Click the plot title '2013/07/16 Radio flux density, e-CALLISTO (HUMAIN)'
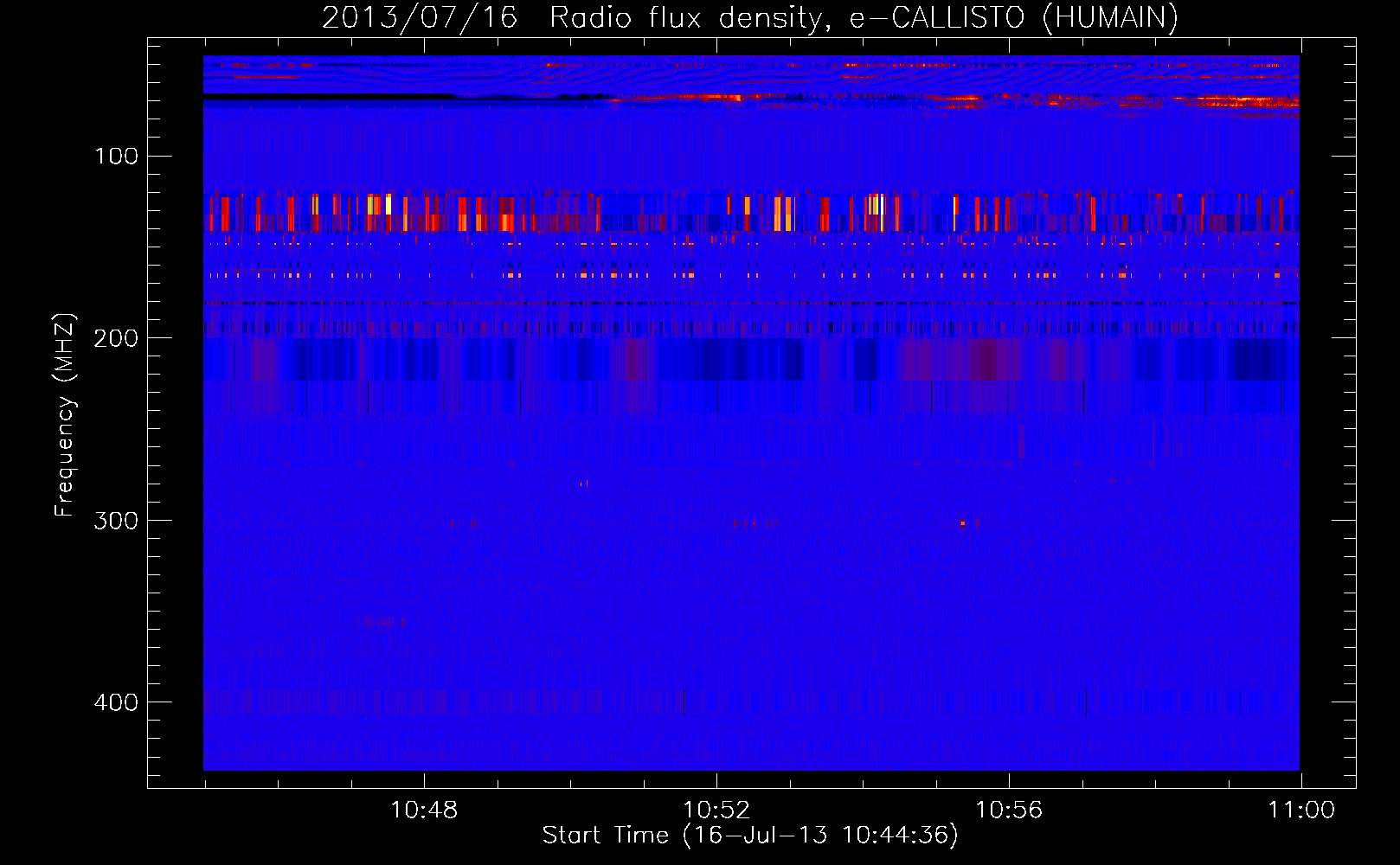Screen dimensions: 1400x865 [x=750, y=17]
